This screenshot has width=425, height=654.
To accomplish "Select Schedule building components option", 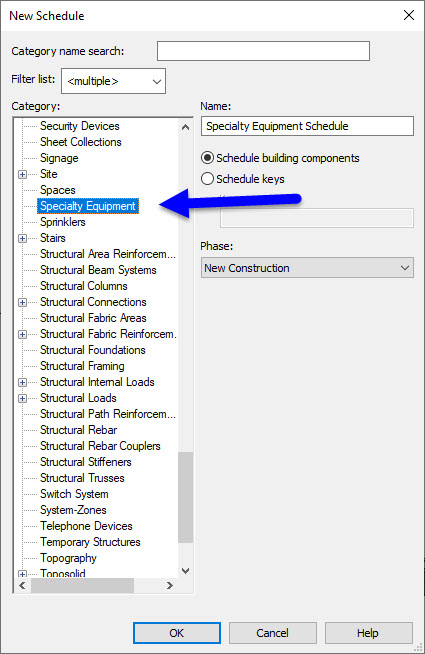I will [x=280, y=158].
